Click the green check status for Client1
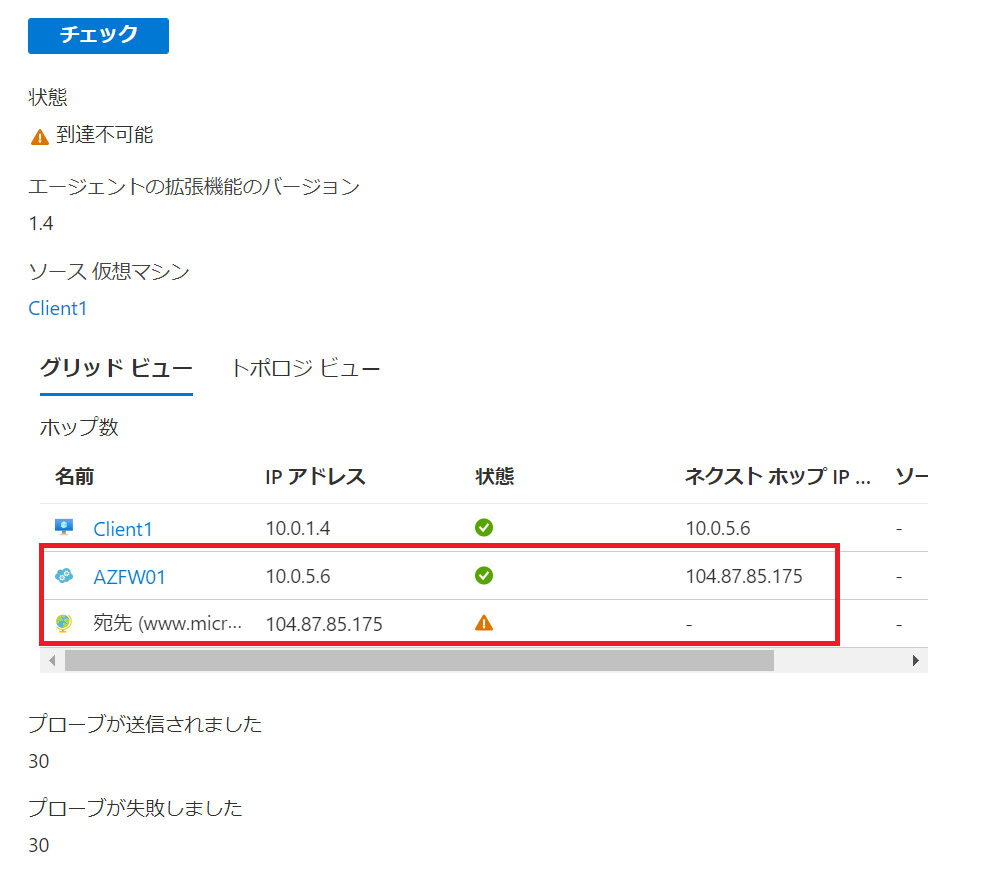The width and height of the screenshot is (984, 881). point(484,527)
